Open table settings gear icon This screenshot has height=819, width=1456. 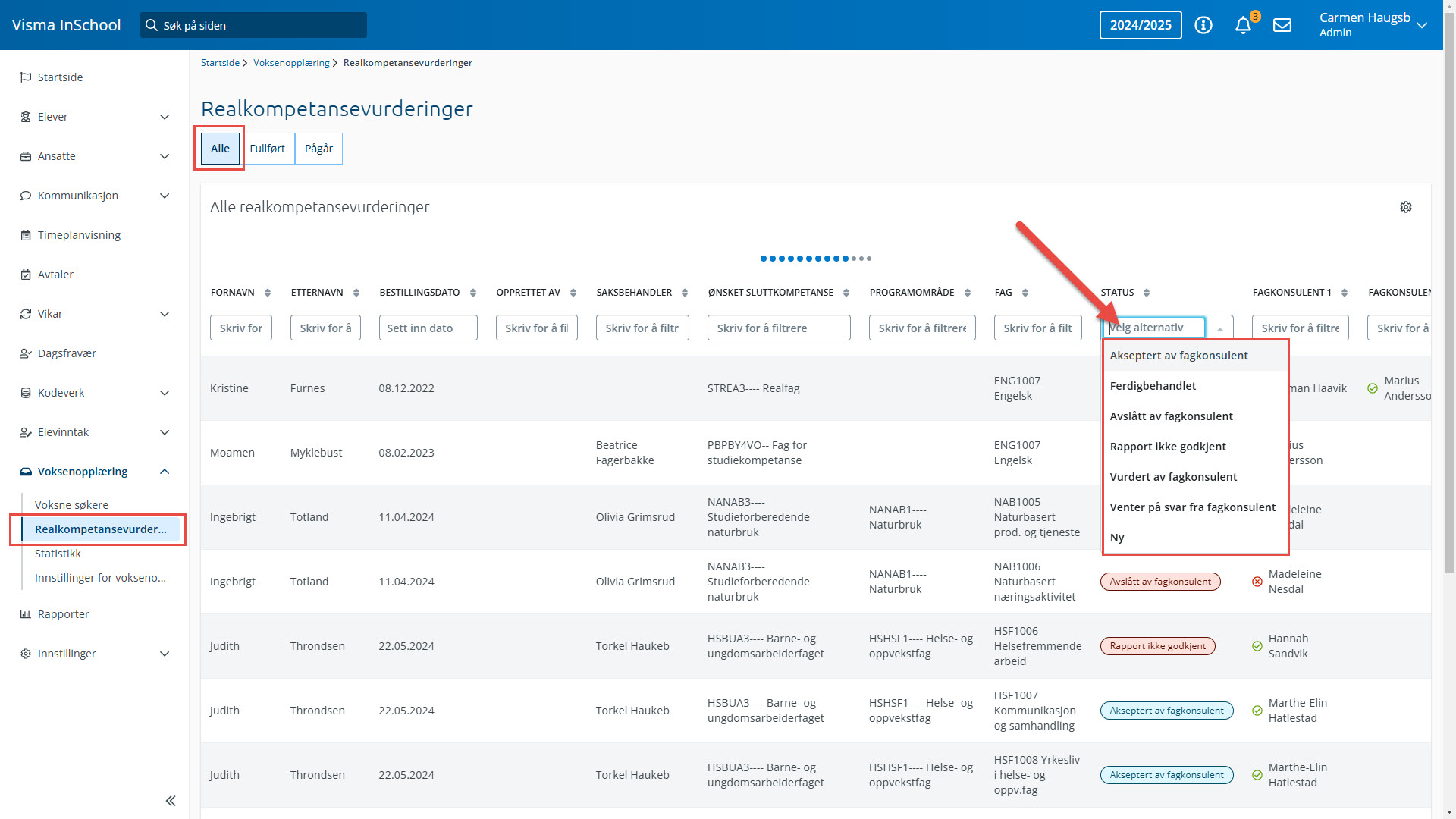(1406, 207)
